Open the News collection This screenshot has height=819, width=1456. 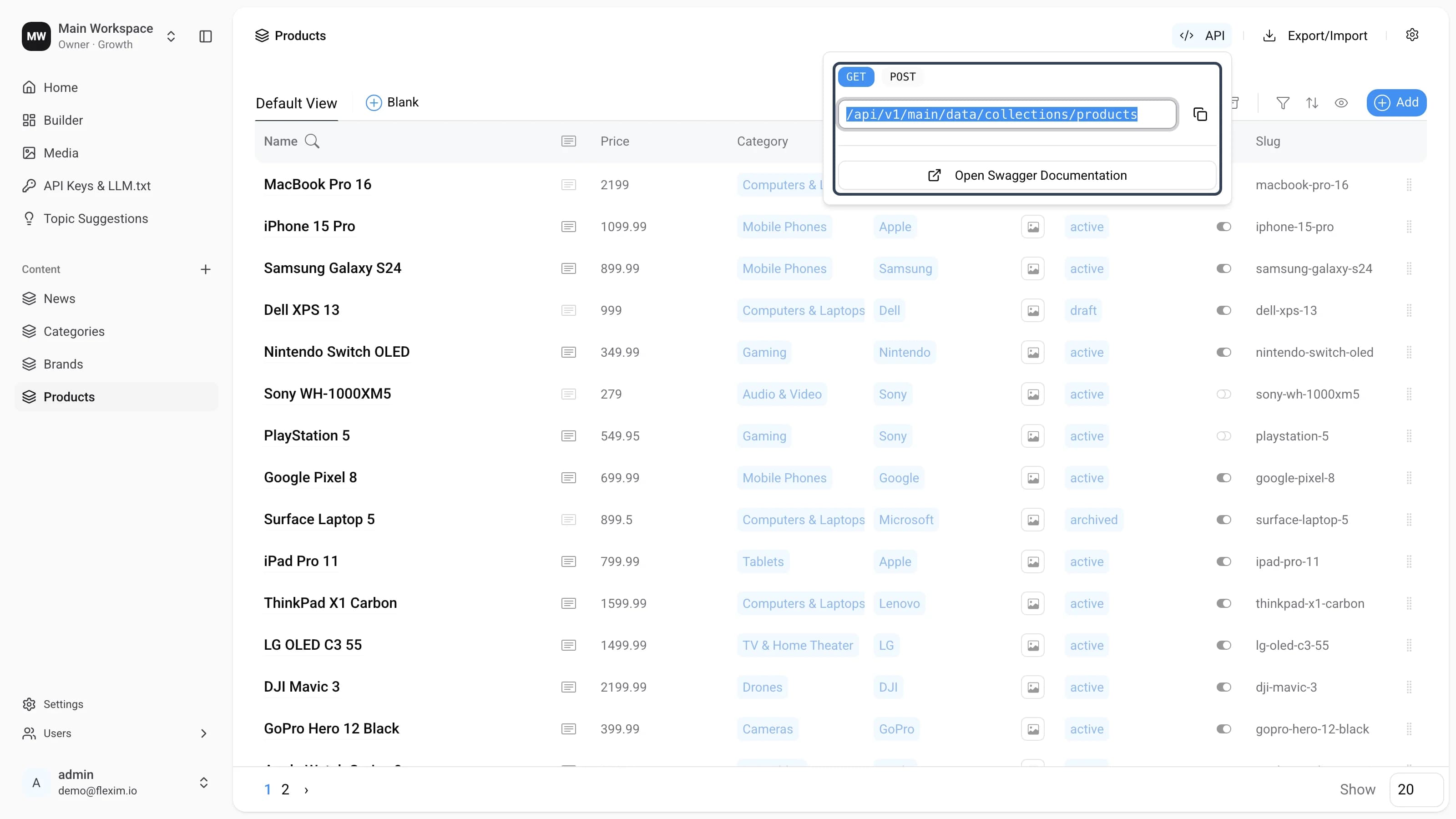(116, 298)
